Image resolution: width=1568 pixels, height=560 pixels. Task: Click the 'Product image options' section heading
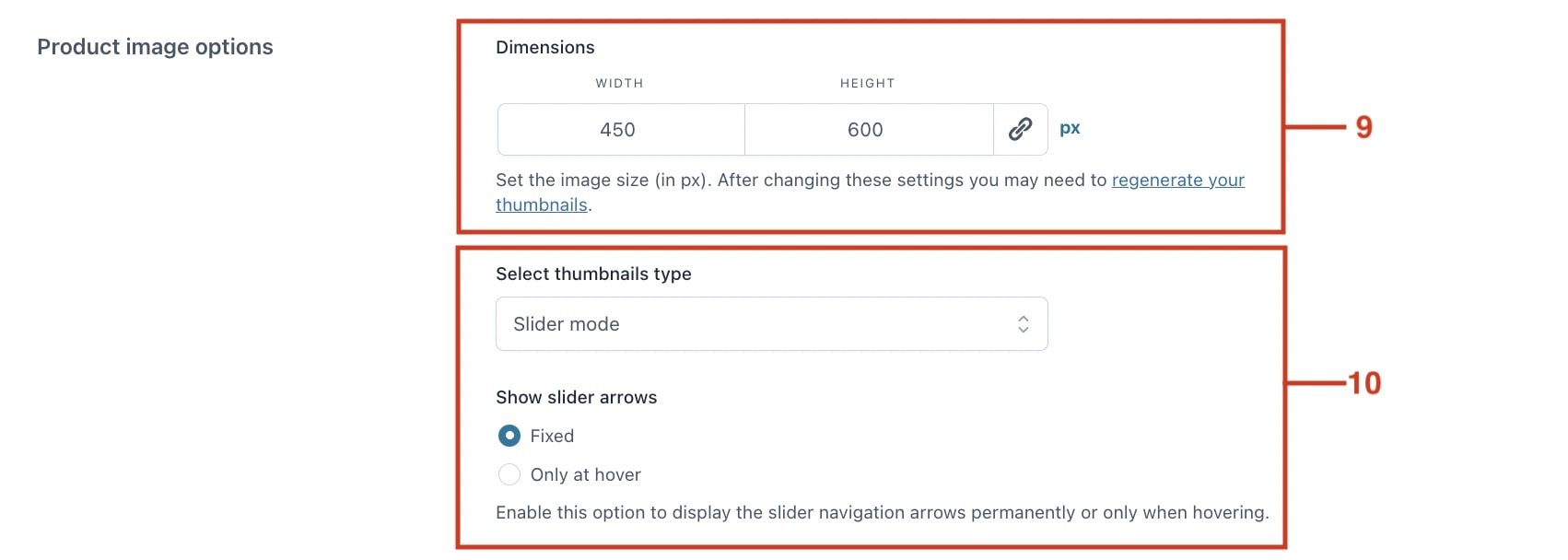coord(155,47)
